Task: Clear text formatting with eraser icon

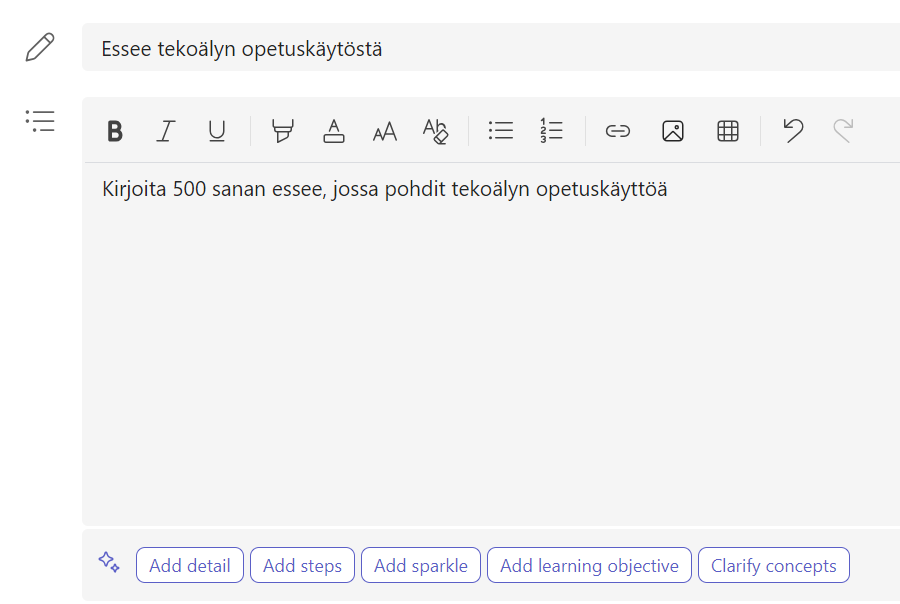Action: coord(436,131)
